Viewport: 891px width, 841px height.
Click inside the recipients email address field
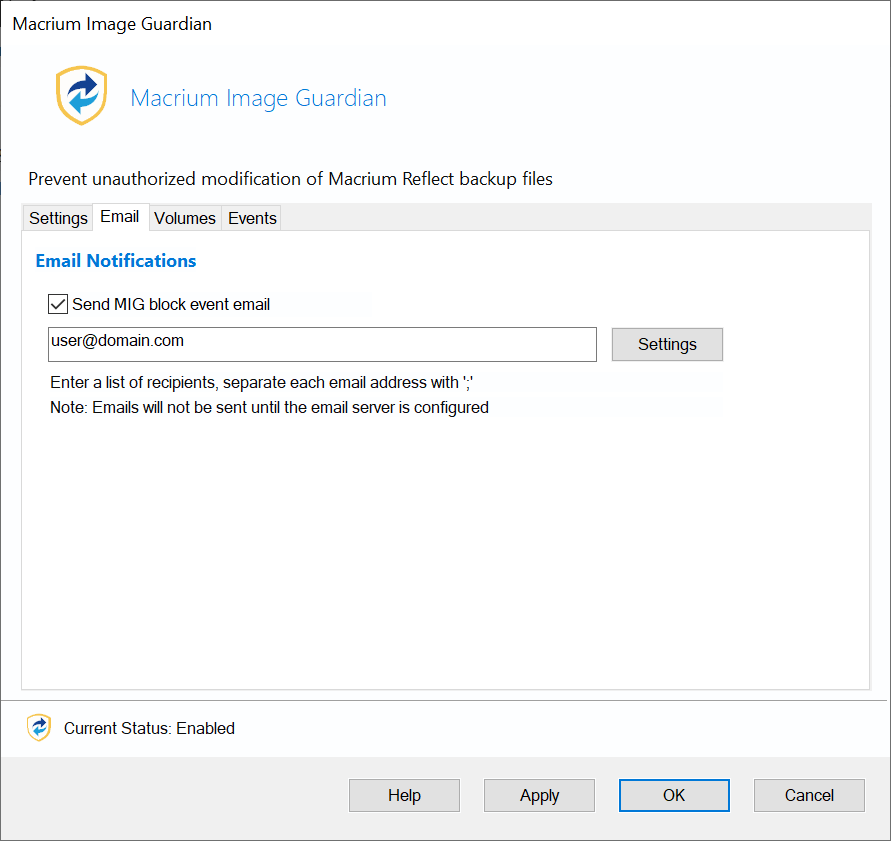pyautogui.click(x=322, y=344)
